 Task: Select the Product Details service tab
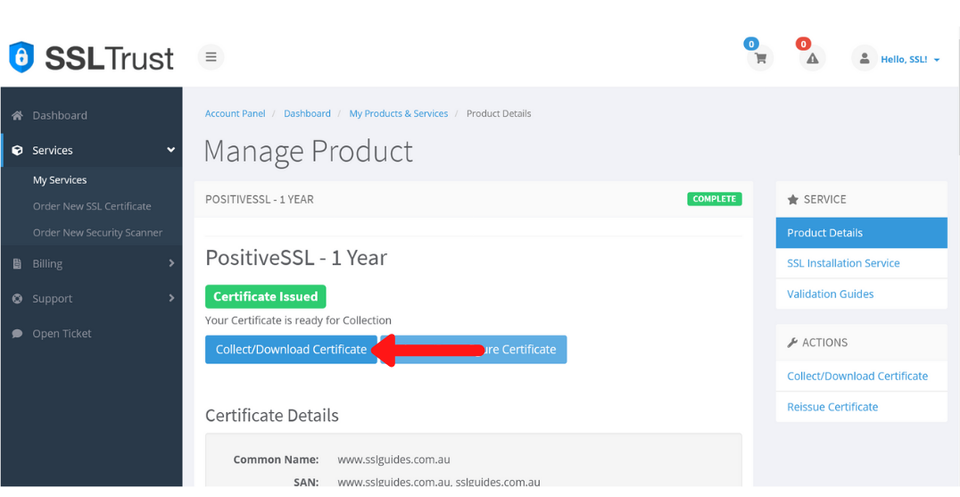(x=825, y=233)
